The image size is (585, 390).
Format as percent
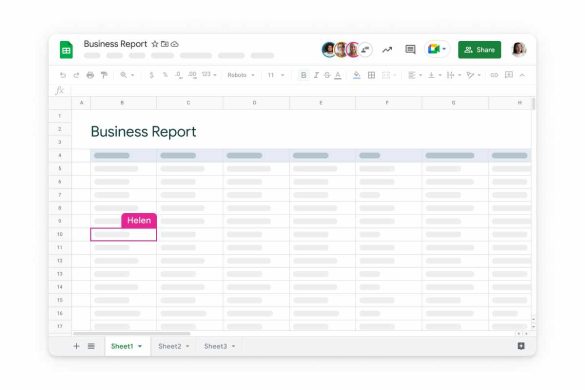(165, 75)
